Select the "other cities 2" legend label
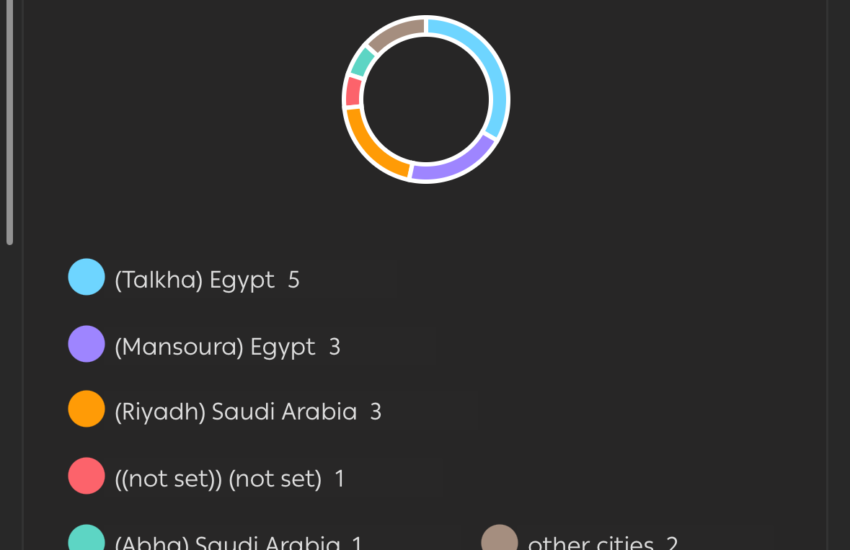Screen dimensions: 850x550 [x=602, y=544]
